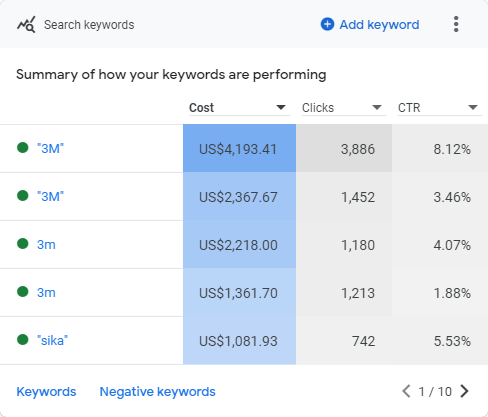Go to previous page of keywords
Image resolution: width=488 pixels, height=417 pixels.
(406, 391)
